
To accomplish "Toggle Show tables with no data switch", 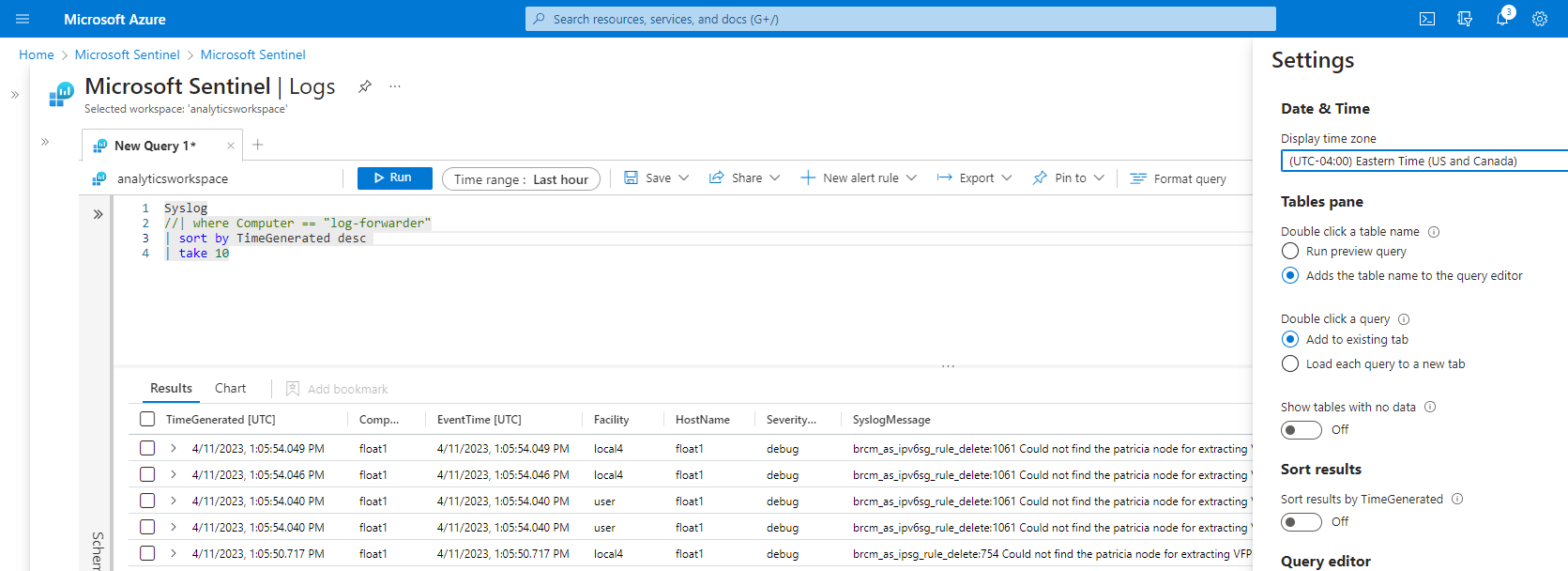I will (1302, 430).
